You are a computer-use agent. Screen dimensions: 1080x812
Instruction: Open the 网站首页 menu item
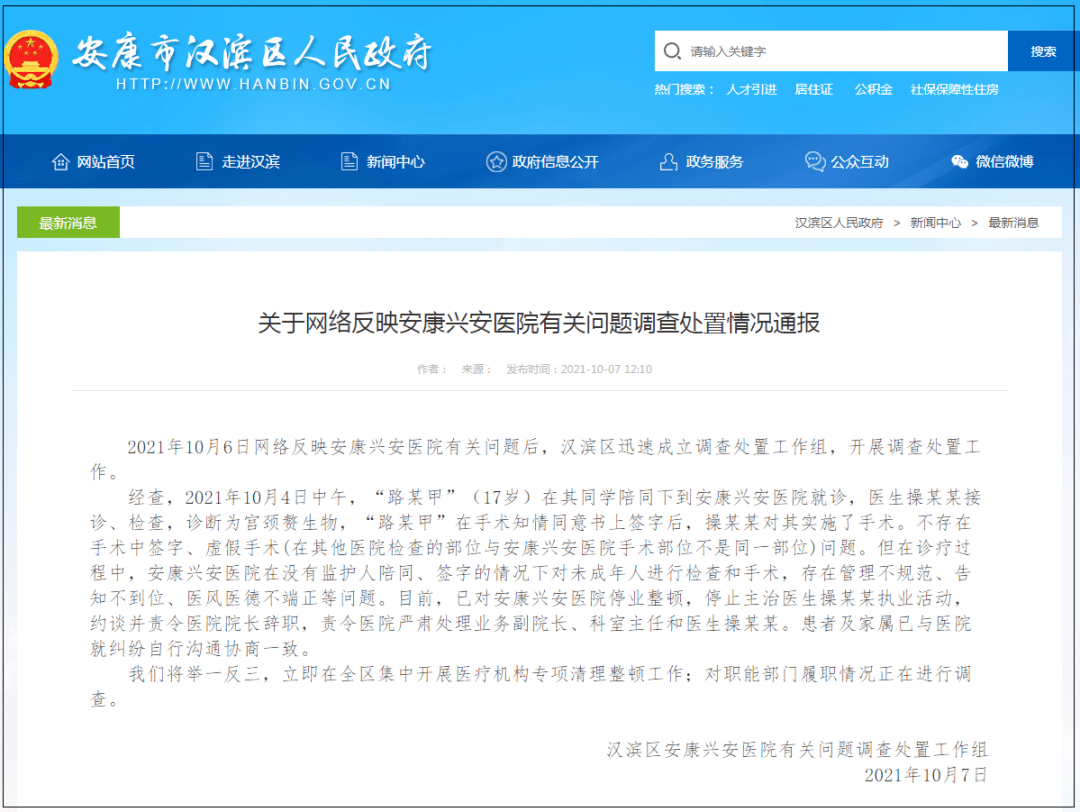point(105,162)
